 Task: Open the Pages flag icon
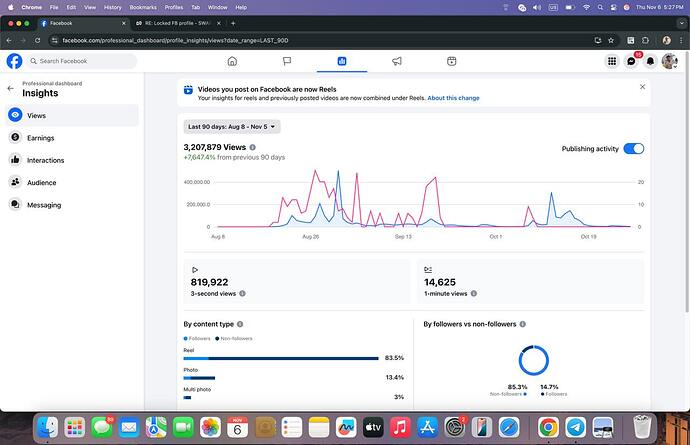click(287, 61)
